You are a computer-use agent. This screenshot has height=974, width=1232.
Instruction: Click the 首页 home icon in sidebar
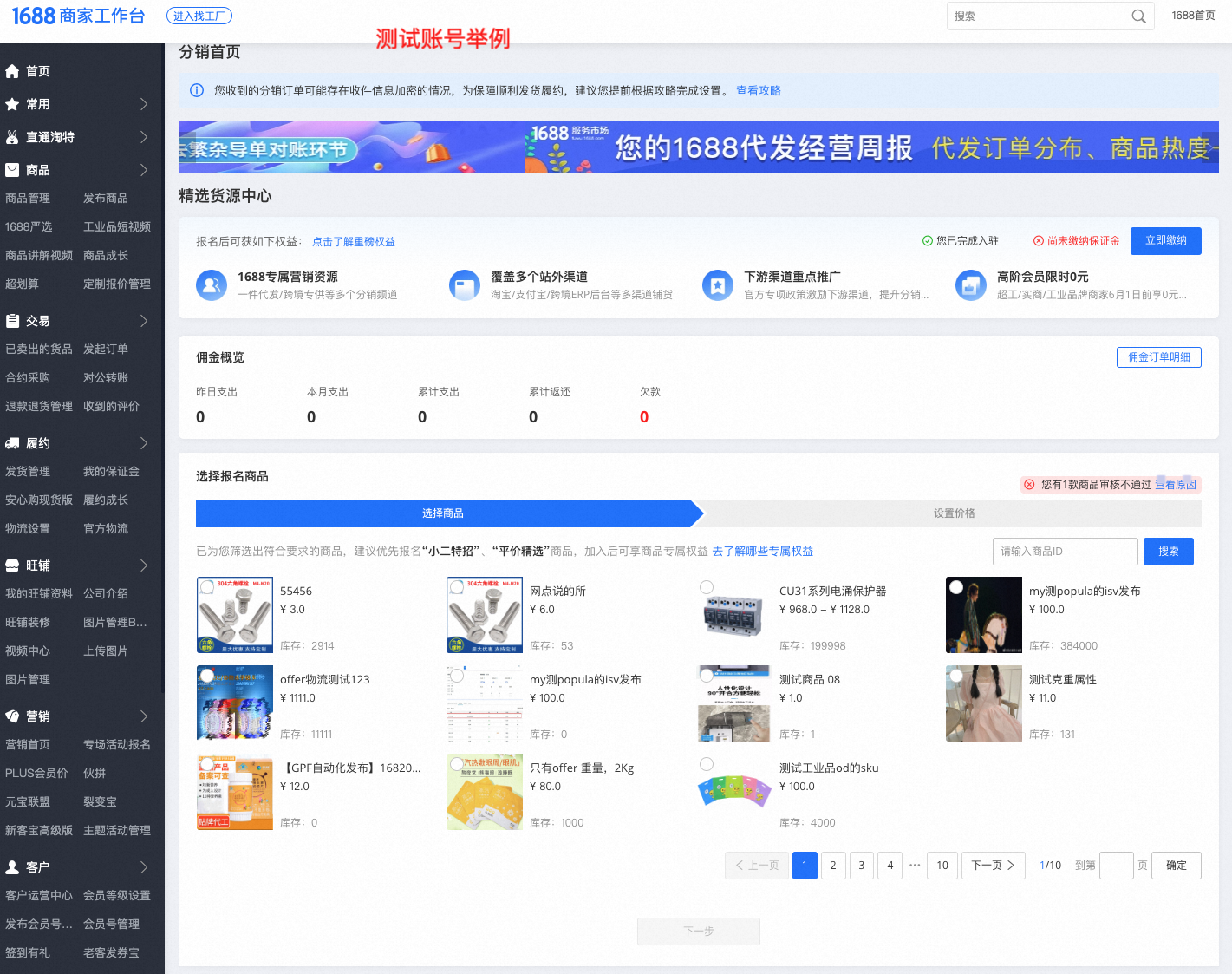(x=12, y=71)
